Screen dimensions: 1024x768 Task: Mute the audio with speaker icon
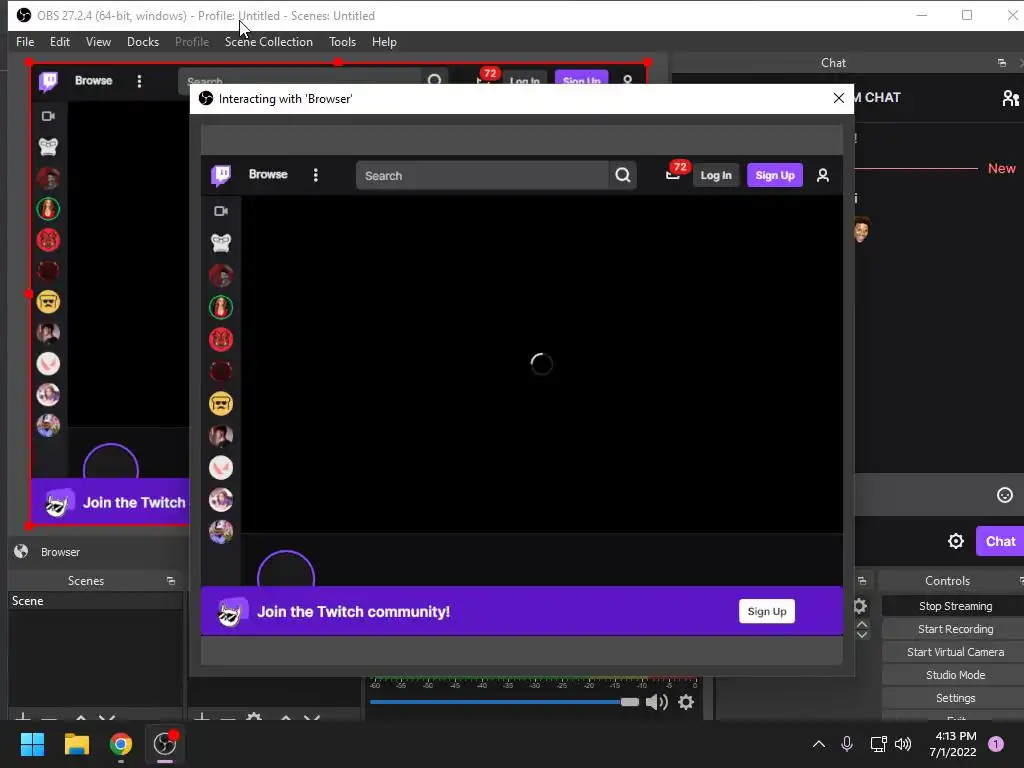pos(656,702)
